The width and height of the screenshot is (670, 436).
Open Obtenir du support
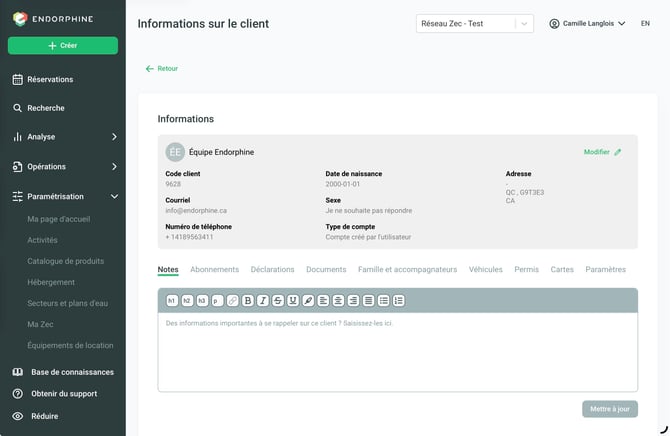coord(64,394)
